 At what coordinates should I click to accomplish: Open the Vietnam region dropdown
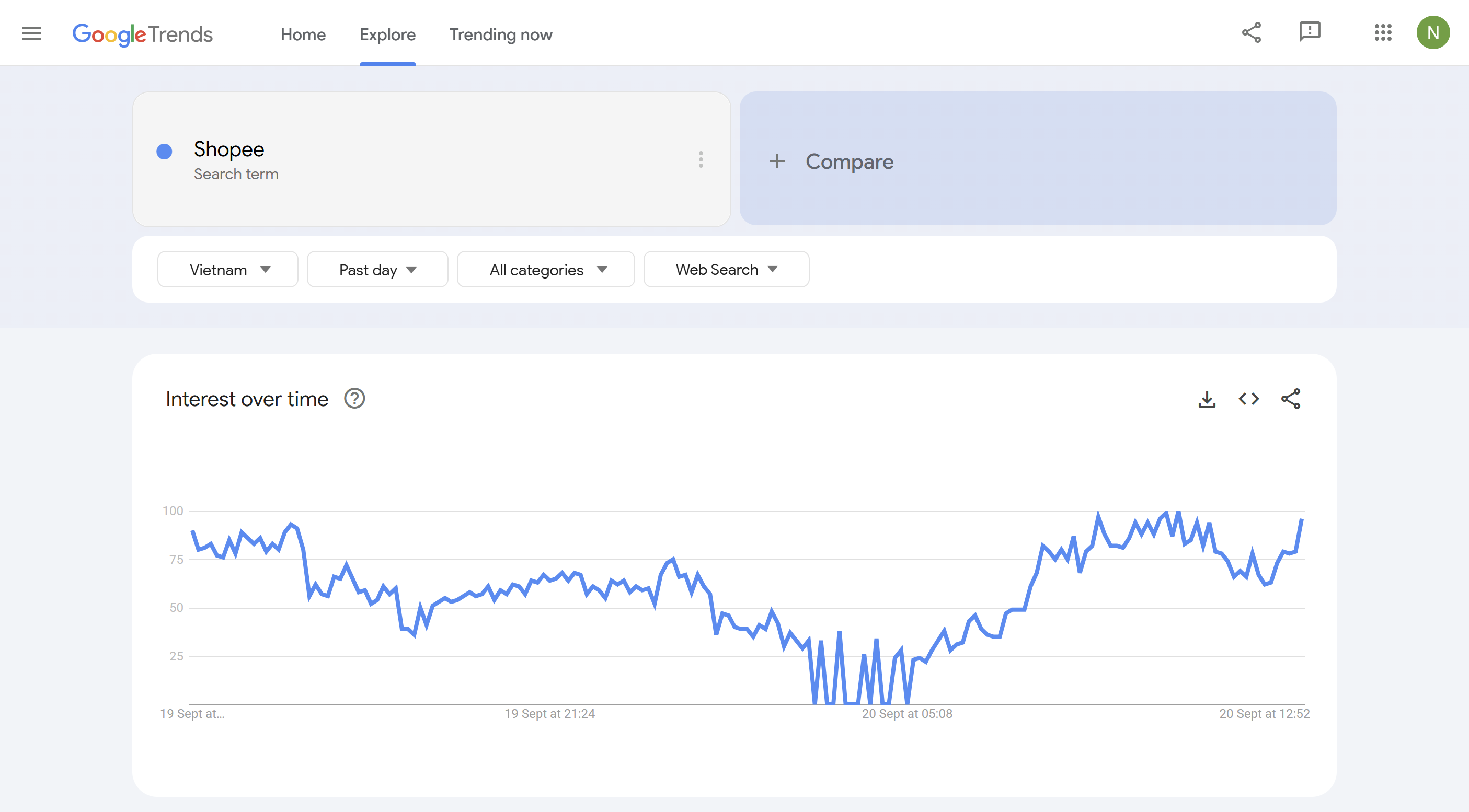(x=227, y=270)
